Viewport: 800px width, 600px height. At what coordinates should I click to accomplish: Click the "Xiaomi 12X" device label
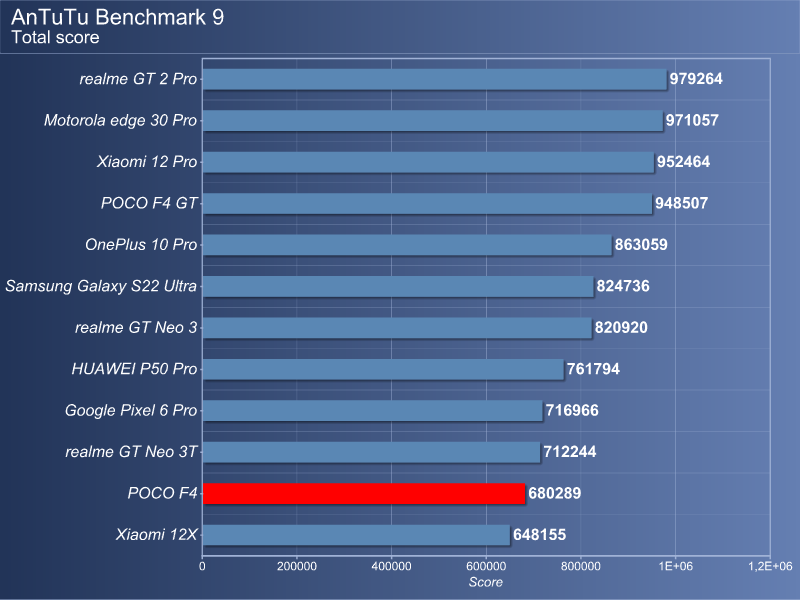click(x=156, y=535)
